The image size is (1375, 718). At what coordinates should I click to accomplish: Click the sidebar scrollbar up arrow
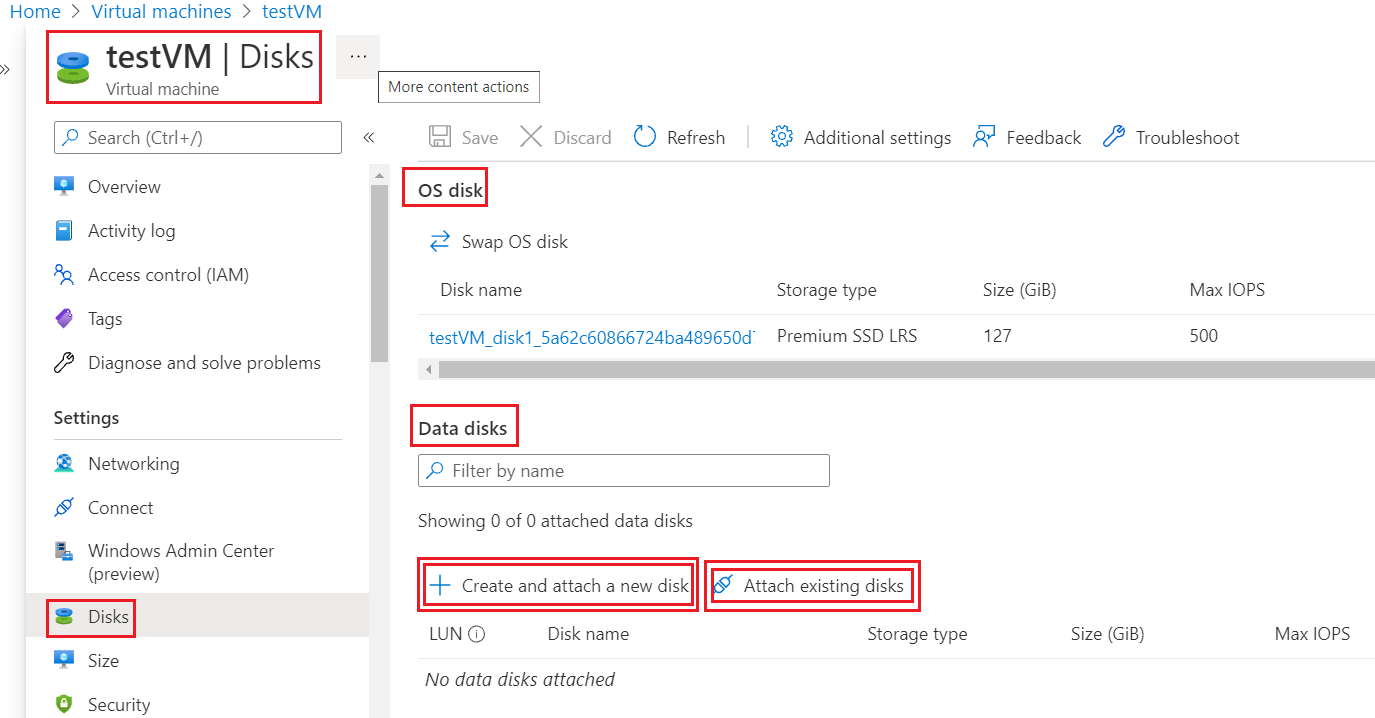point(379,175)
